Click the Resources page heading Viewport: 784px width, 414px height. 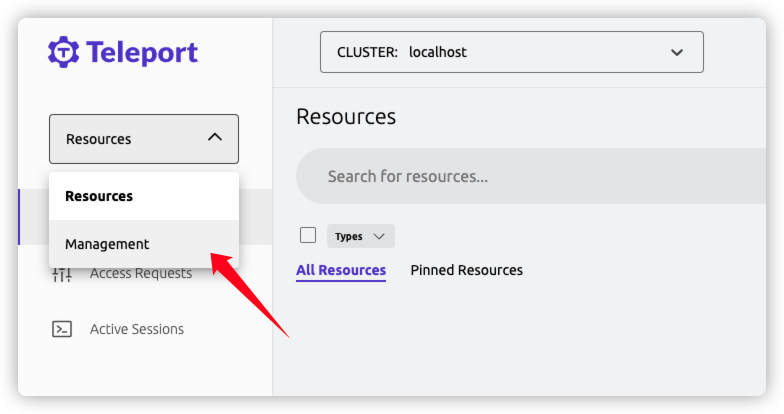346,116
